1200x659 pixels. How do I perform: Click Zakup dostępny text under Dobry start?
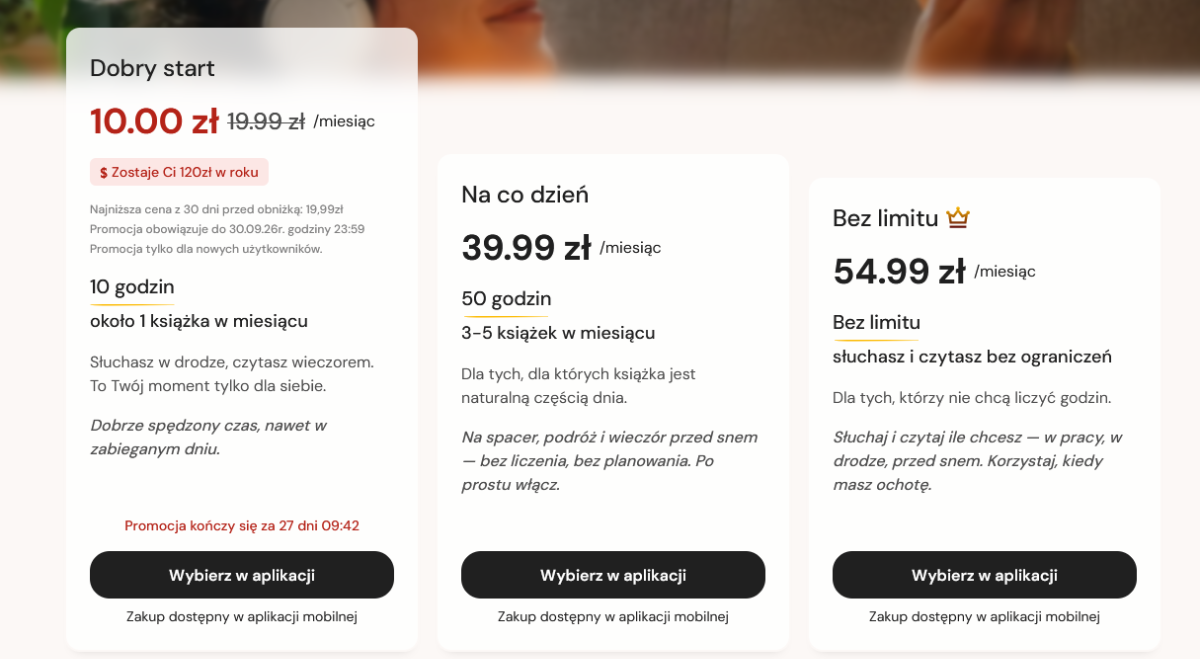click(x=242, y=617)
